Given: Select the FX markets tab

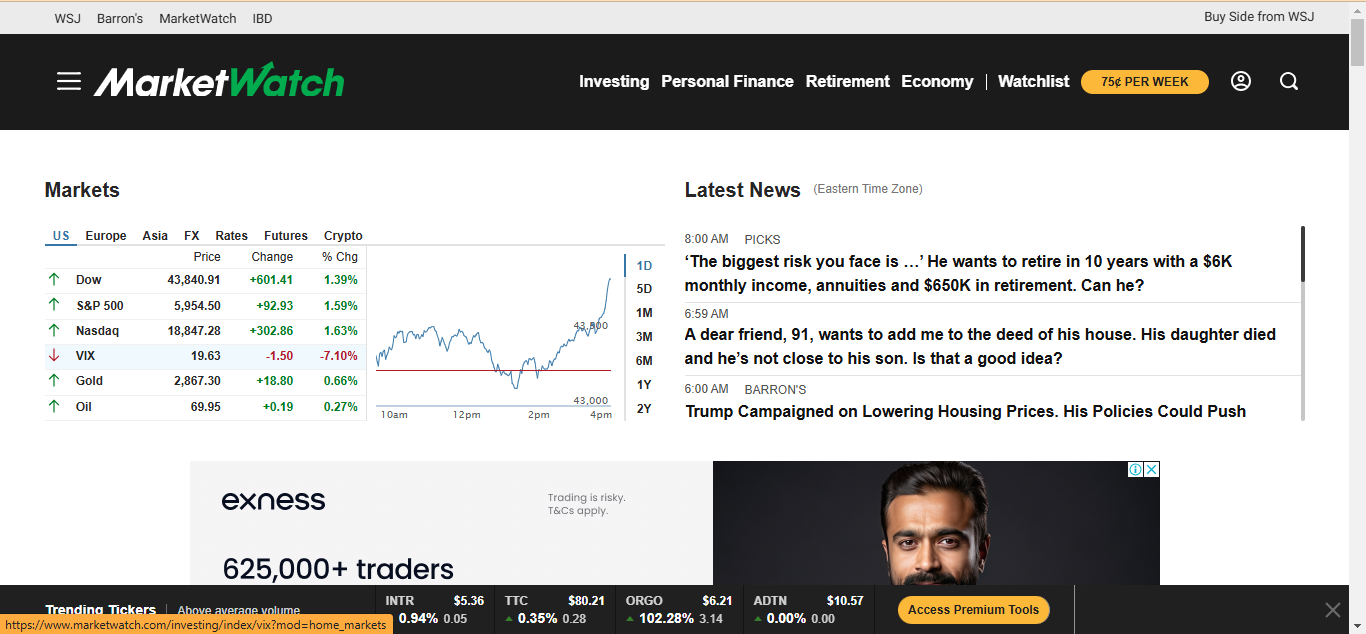Looking at the screenshot, I should 192,236.
